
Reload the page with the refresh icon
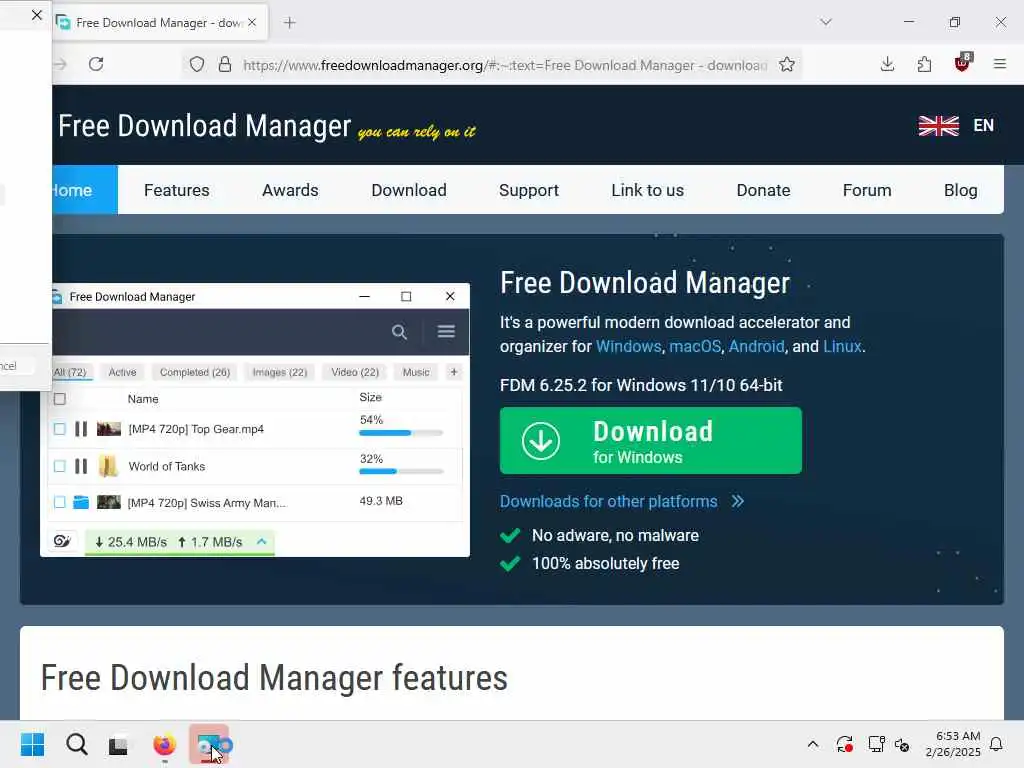(96, 64)
